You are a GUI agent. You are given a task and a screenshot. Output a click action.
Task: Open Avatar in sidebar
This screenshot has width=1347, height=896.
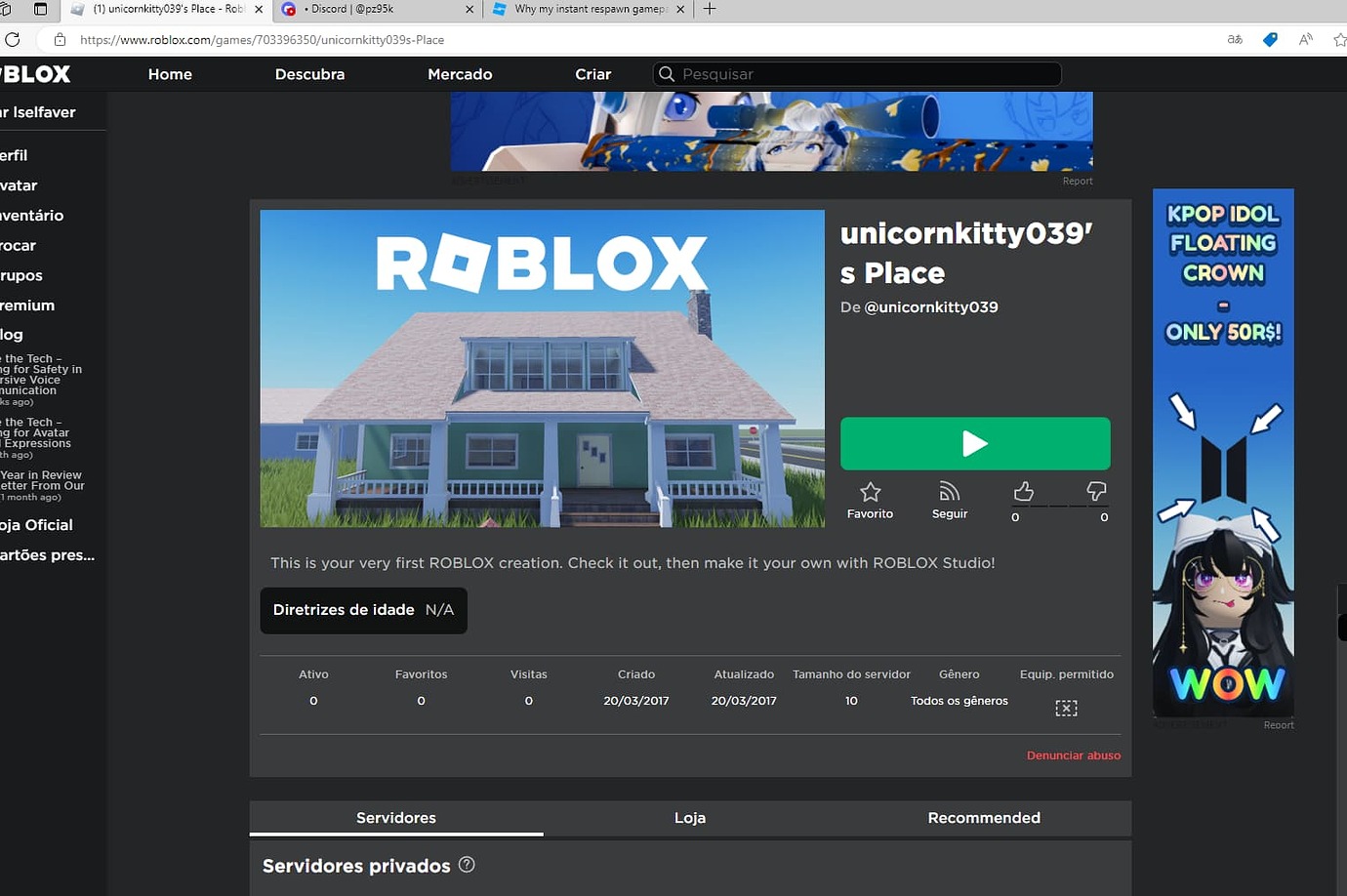(x=19, y=185)
